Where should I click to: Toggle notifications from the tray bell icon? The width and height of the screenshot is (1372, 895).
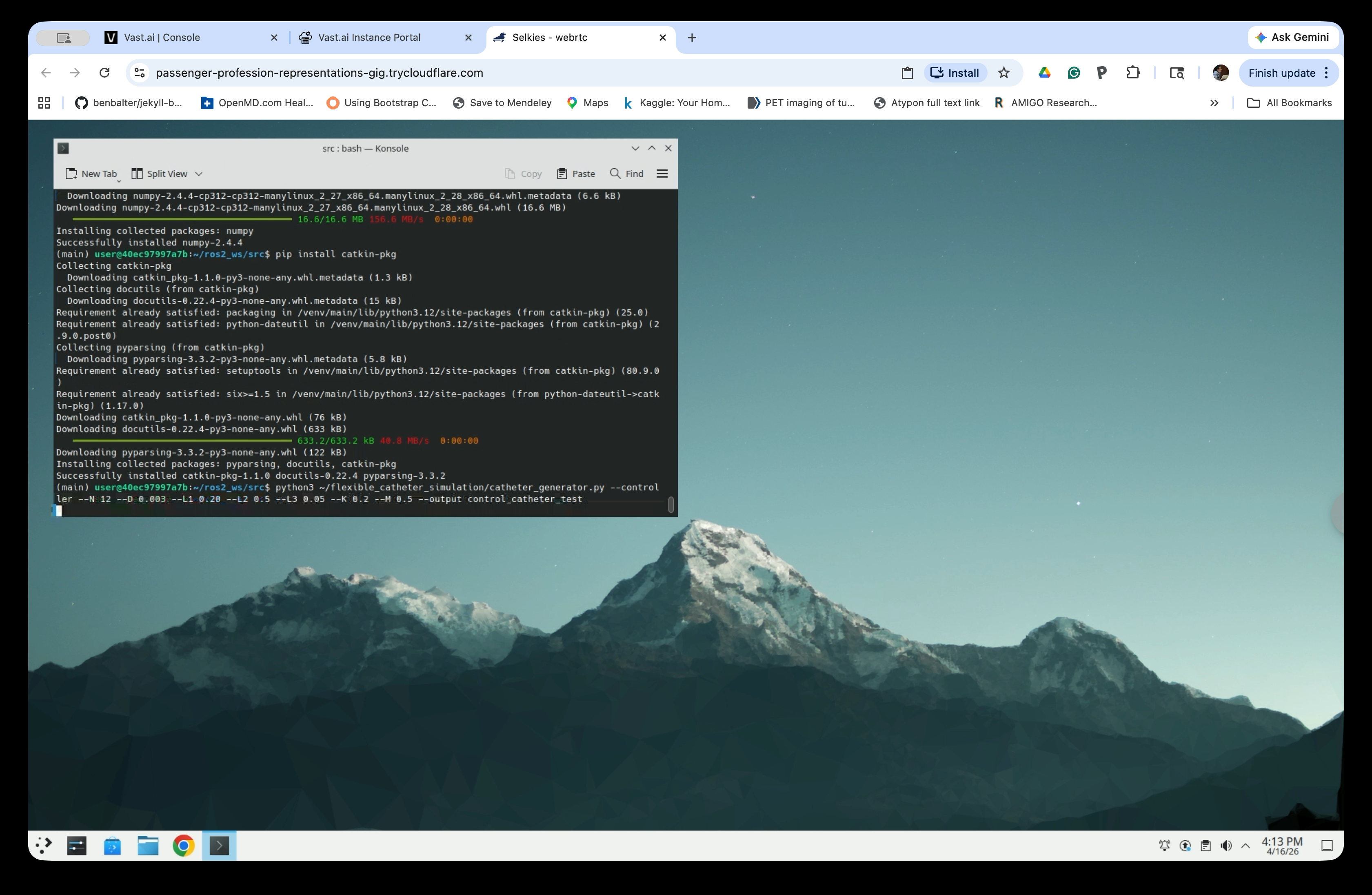coord(1163,846)
